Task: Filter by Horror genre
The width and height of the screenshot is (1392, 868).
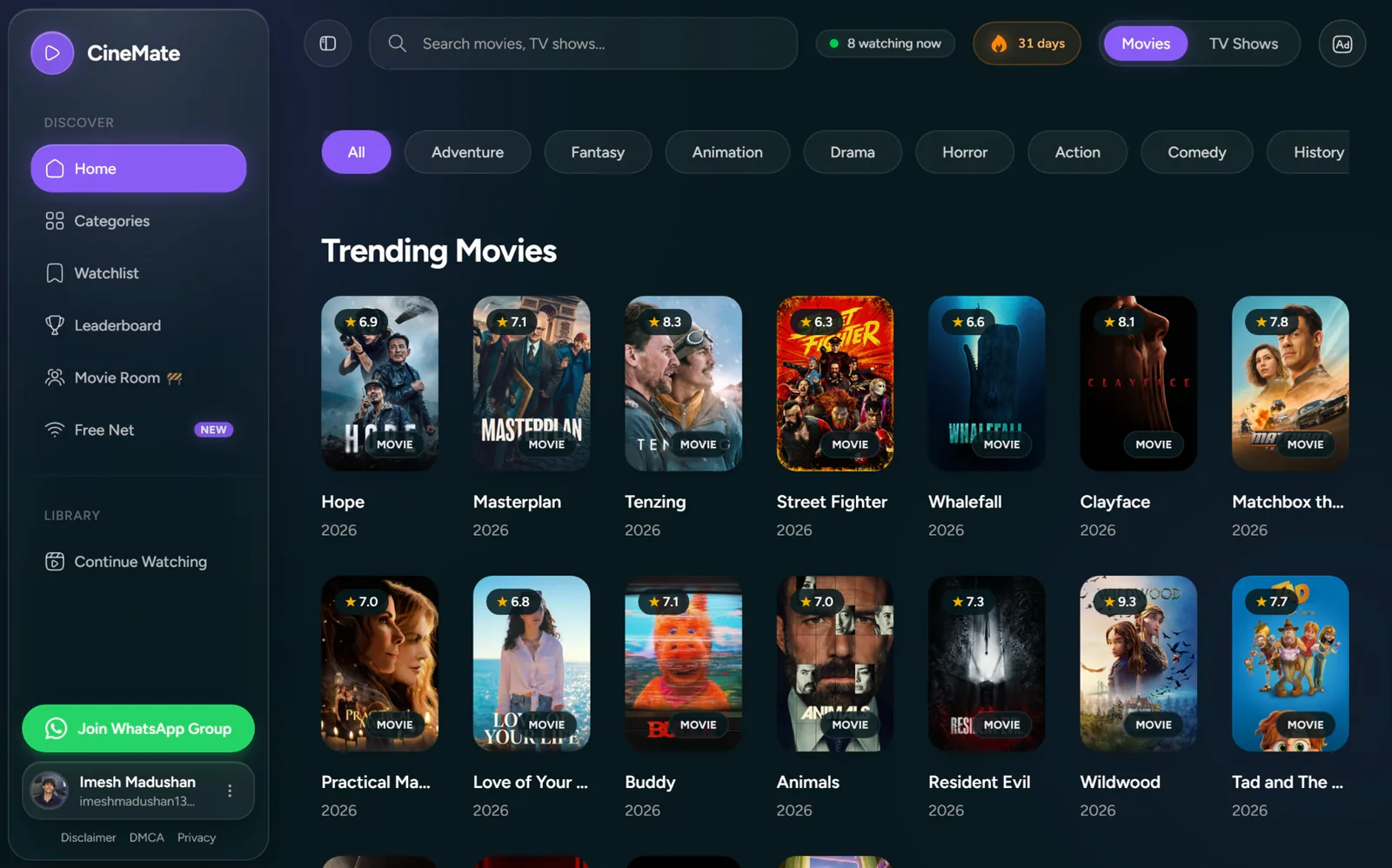Action: (965, 152)
